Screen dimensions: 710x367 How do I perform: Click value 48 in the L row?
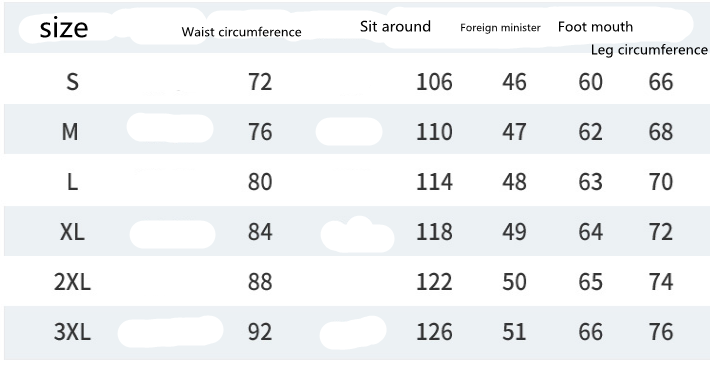514,182
